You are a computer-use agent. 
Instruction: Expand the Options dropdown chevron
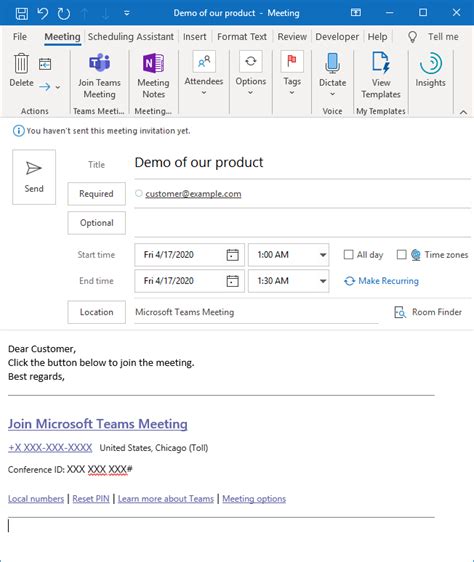[251, 93]
